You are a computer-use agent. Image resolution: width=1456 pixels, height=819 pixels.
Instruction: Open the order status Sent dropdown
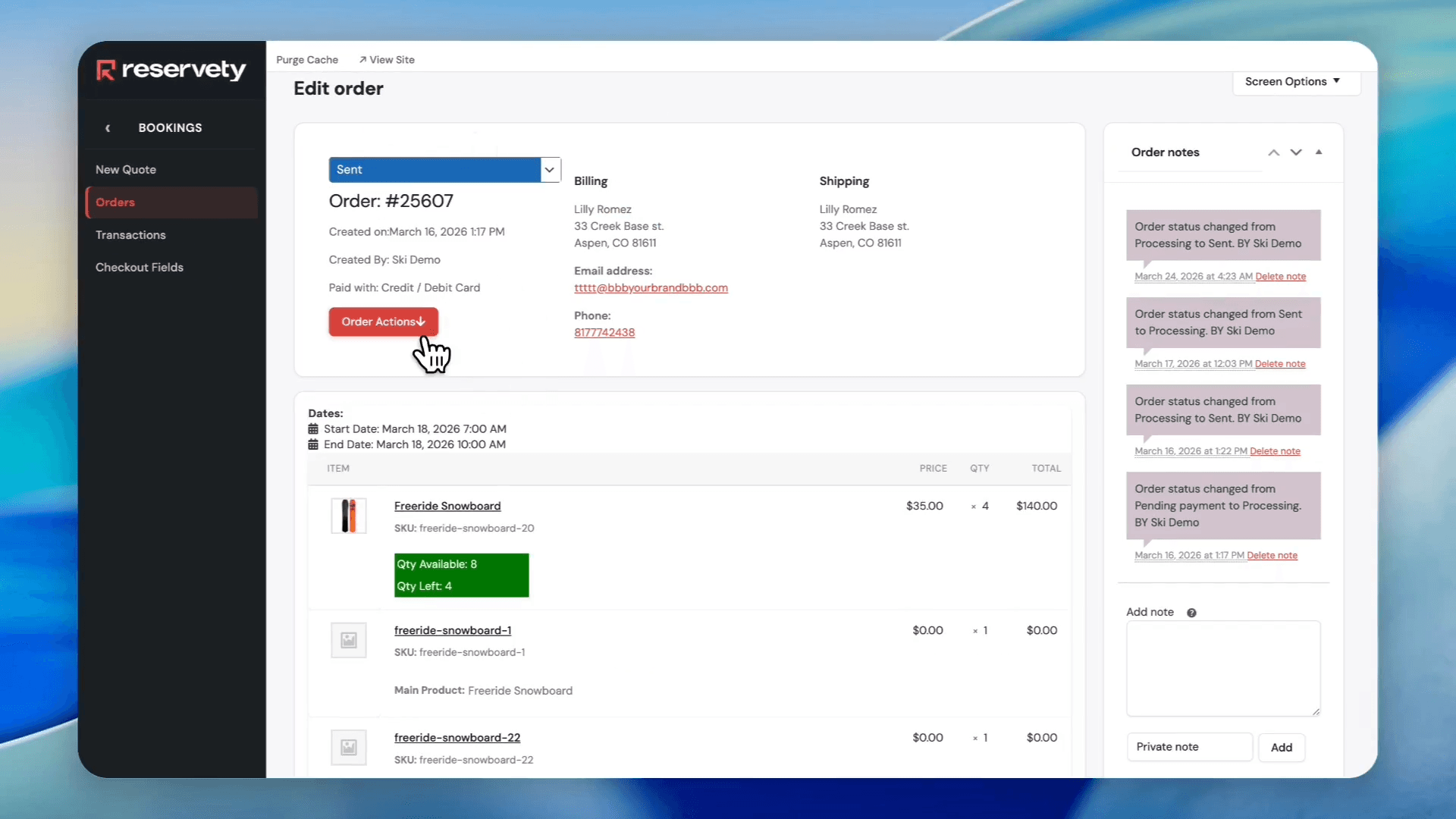(x=445, y=170)
